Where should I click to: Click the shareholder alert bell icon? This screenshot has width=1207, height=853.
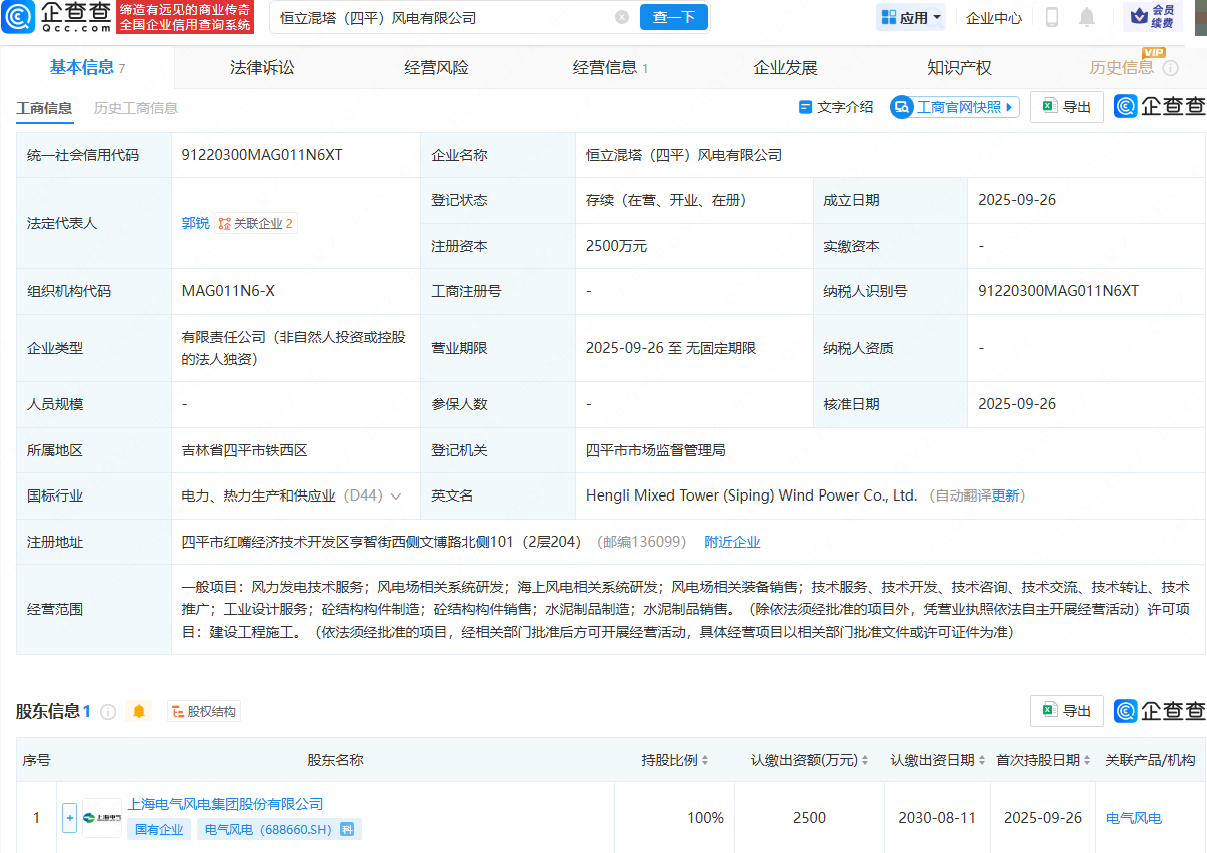(138, 711)
